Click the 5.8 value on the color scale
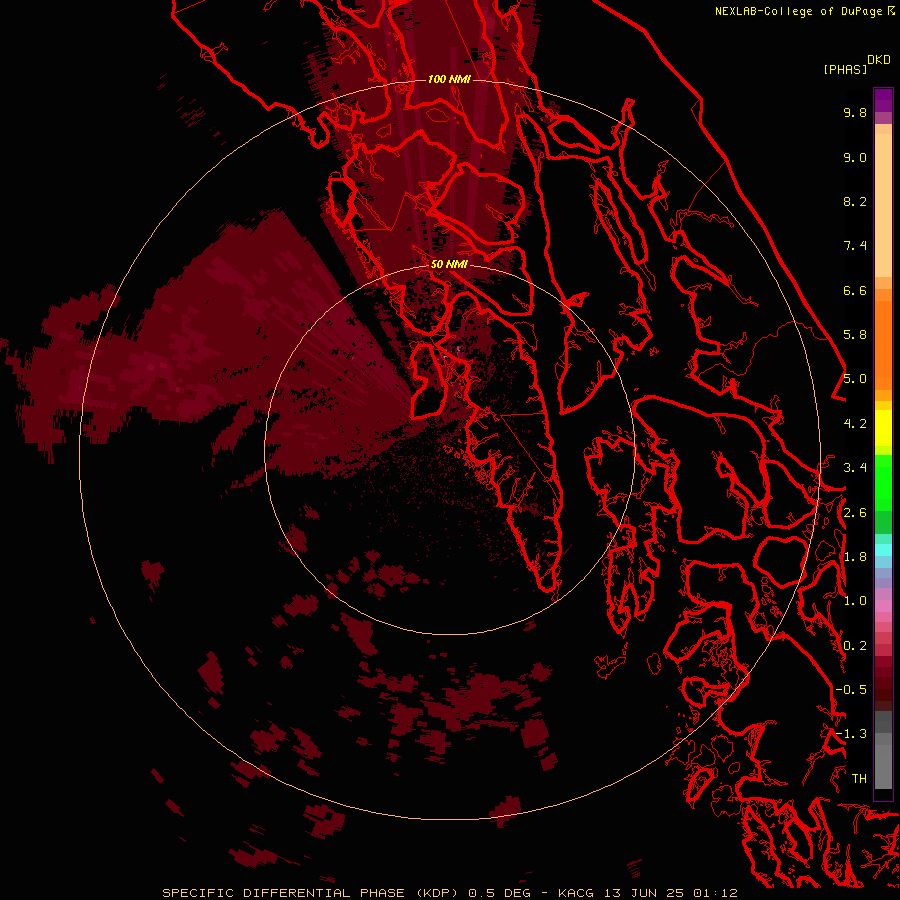Viewport: 900px width, 900px height. tap(855, 335)
